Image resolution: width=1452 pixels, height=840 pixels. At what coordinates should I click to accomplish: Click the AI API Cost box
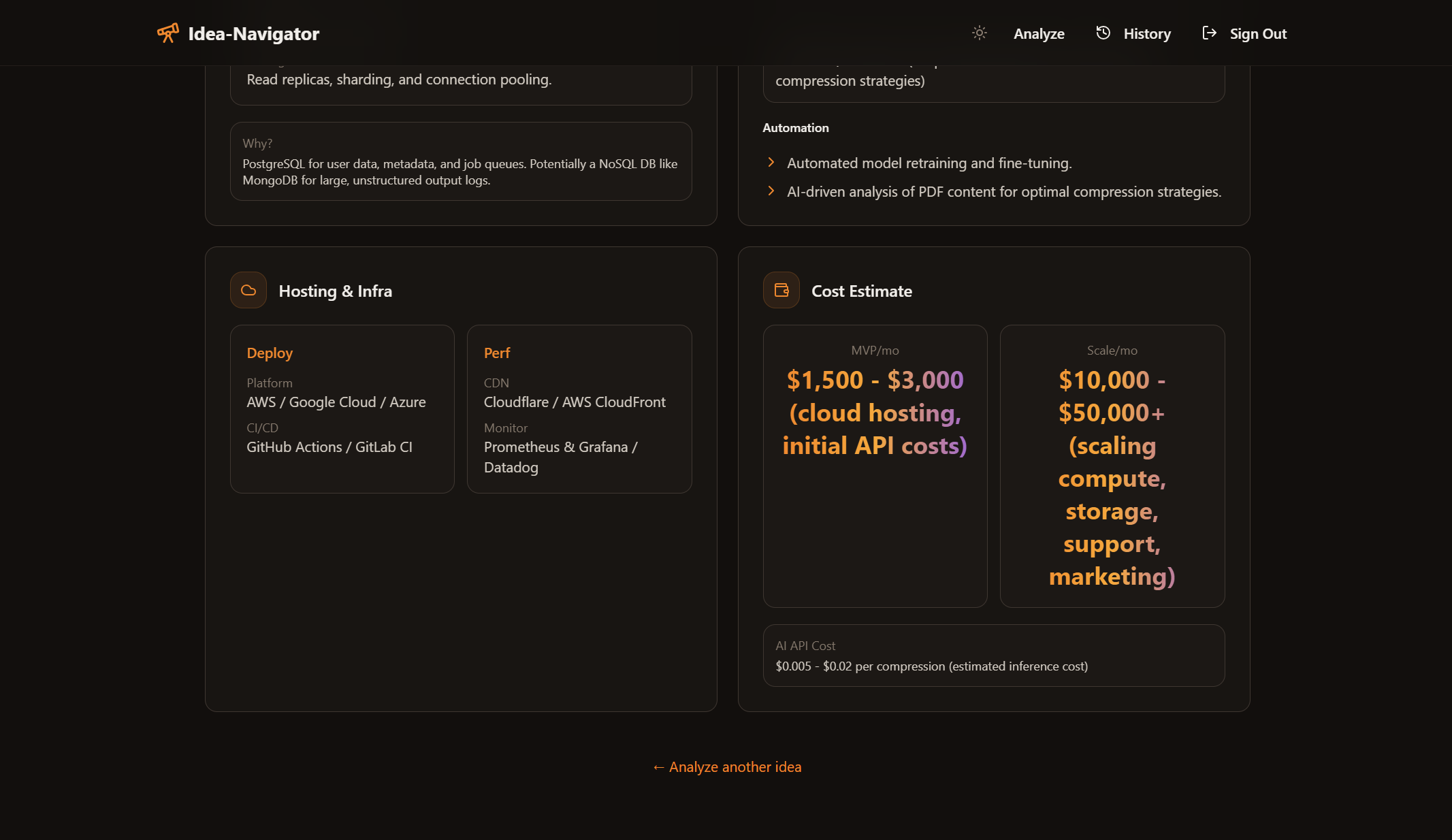pos(993,656)
